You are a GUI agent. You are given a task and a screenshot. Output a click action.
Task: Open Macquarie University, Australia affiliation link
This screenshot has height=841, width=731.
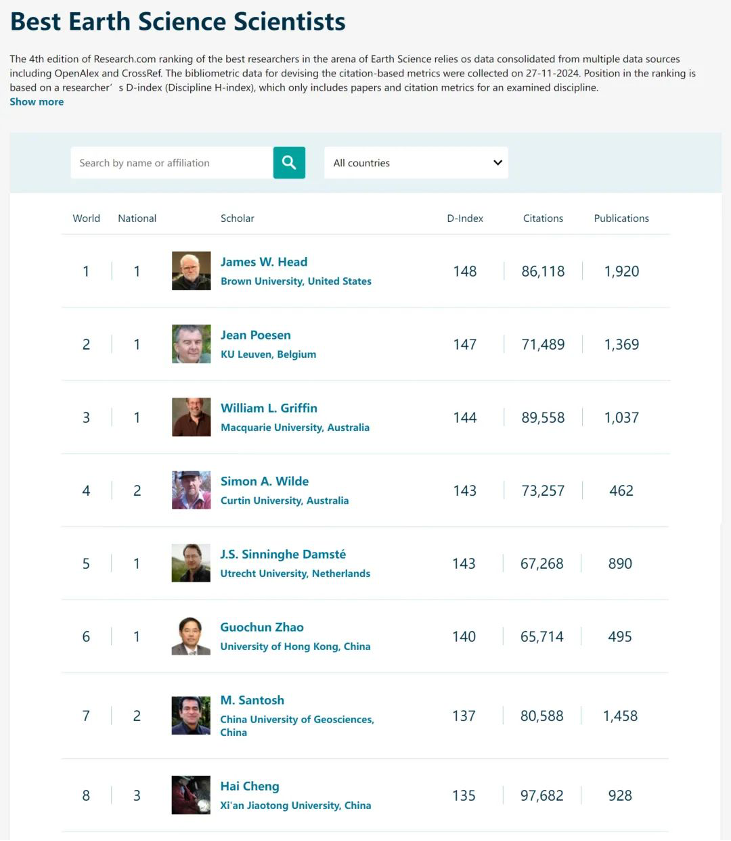click(x=295, y=428)
